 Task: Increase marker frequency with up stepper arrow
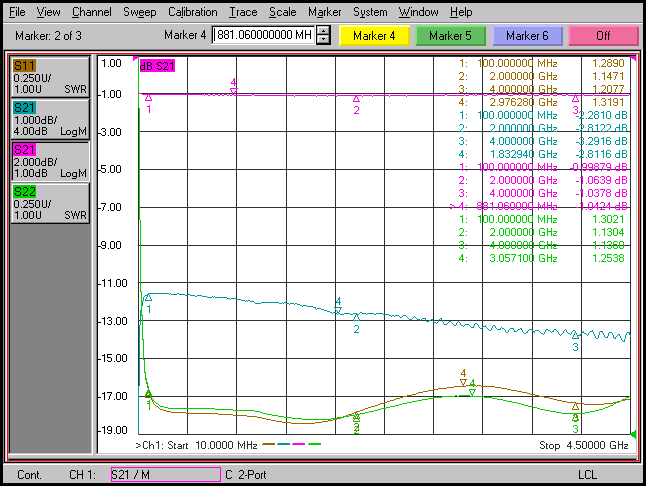pyautogui.click(x=323, y=30)
